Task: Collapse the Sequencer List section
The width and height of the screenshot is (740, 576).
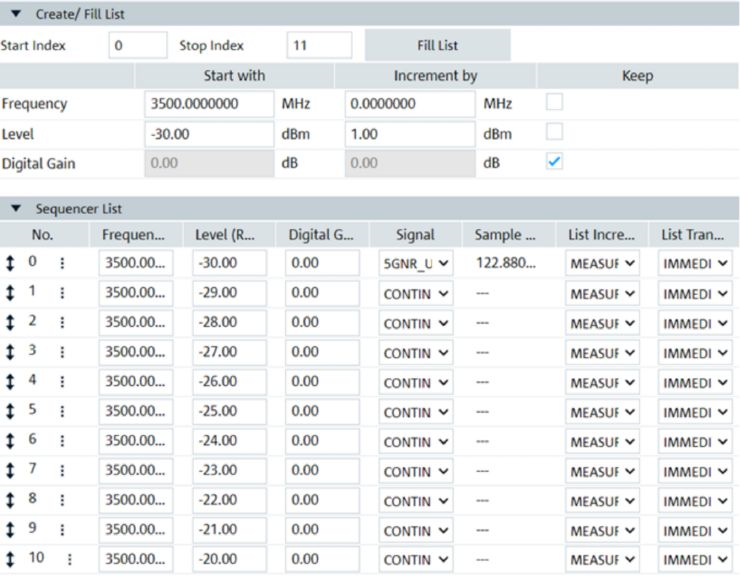Action: tap(16, 208)
